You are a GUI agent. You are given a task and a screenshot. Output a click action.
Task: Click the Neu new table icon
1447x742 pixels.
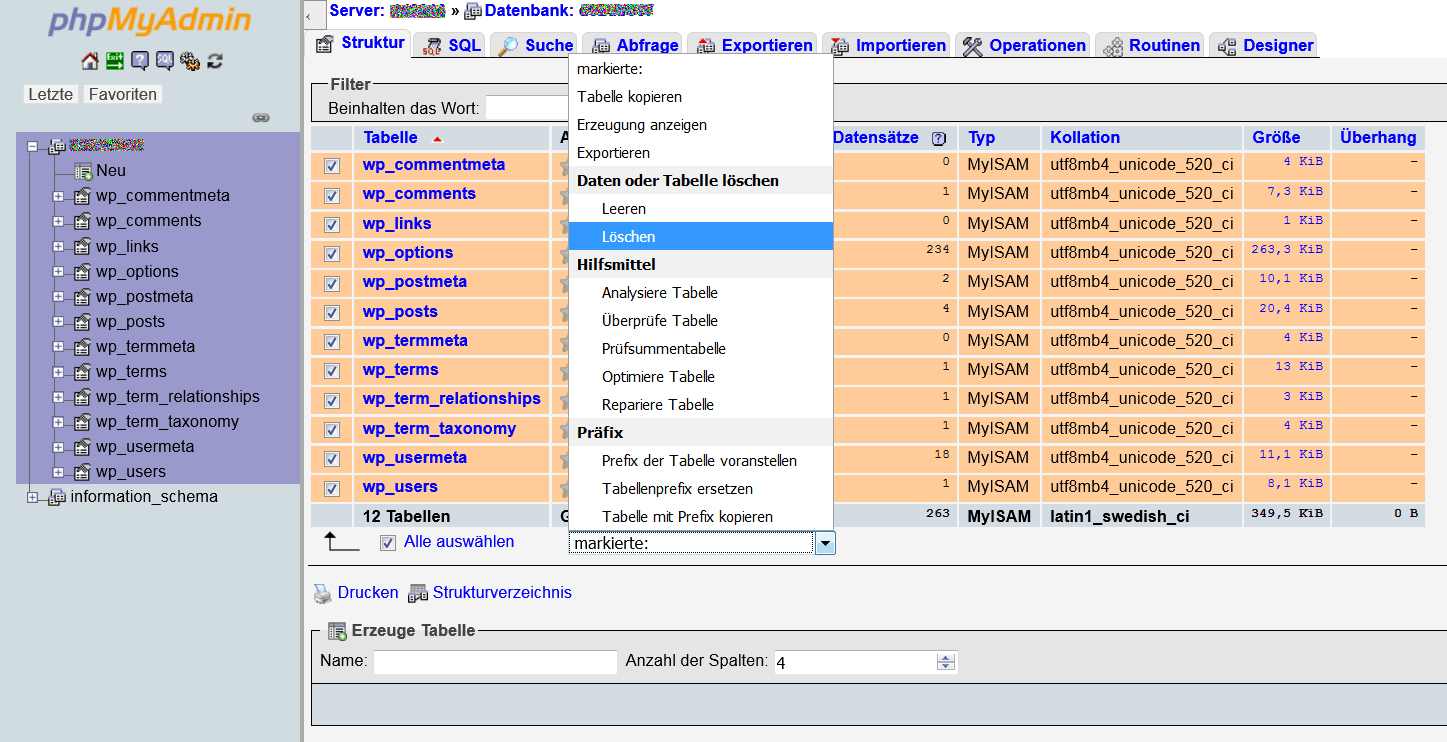point(83,171)
